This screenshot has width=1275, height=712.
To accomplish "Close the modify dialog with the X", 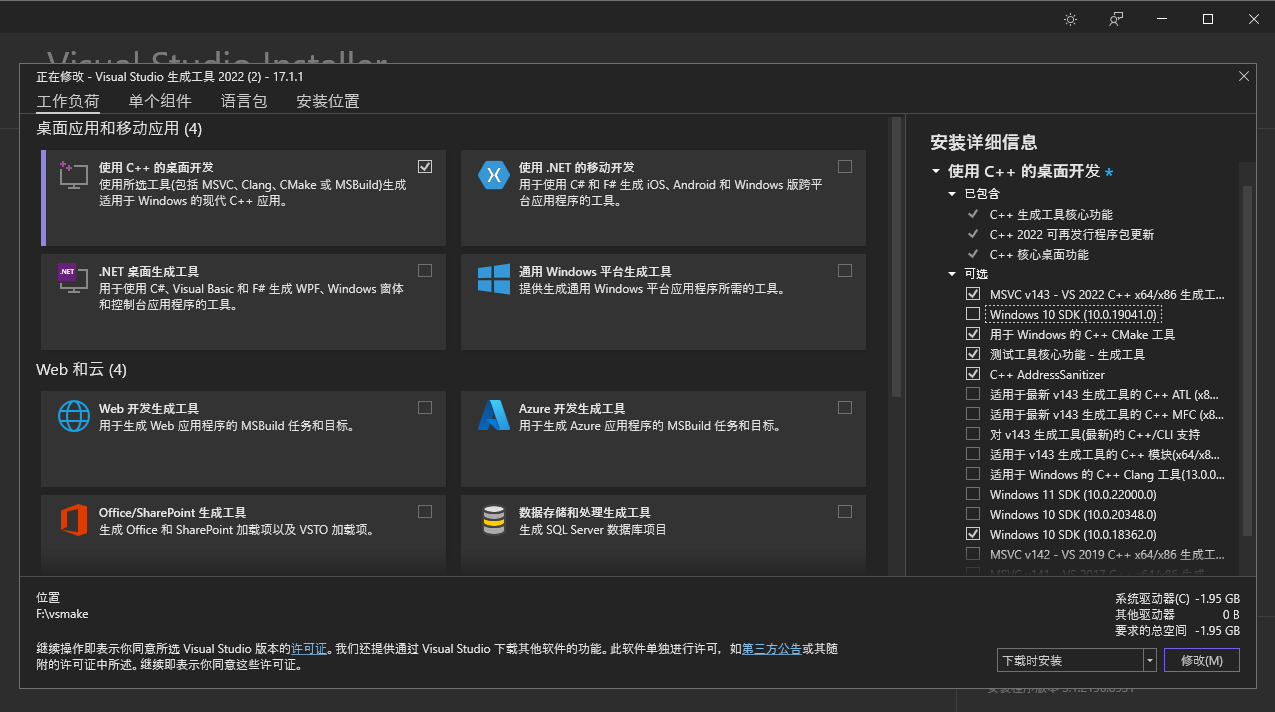I will coord(1244,76).
